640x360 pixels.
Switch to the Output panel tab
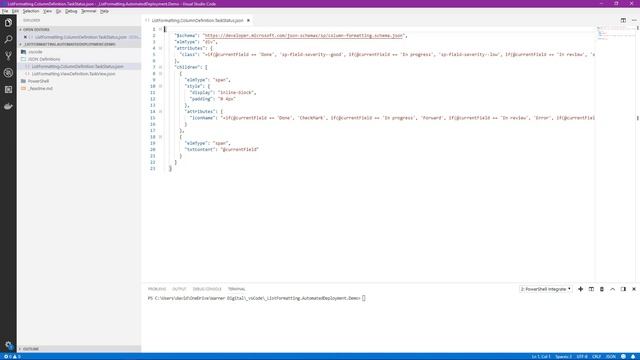pos(179,289)
